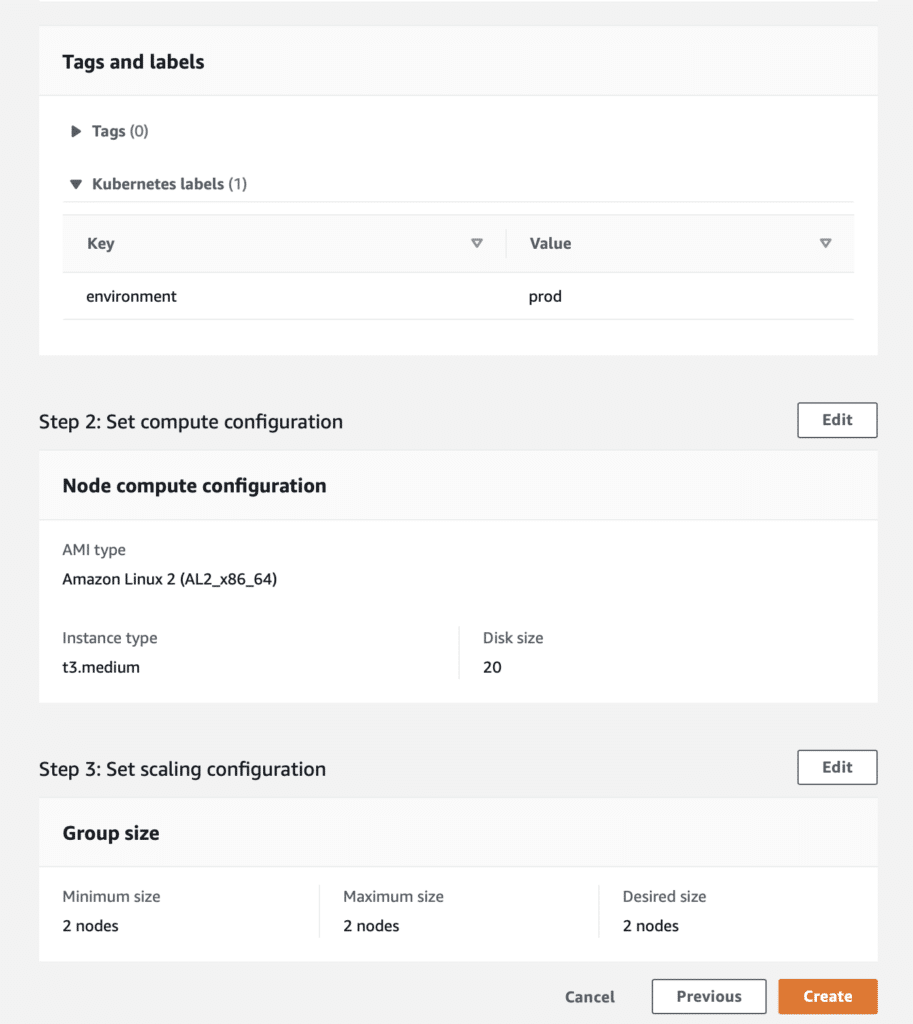Click the Value column header
Viewport: 913px width, 1024px height.
coord(551,244)
